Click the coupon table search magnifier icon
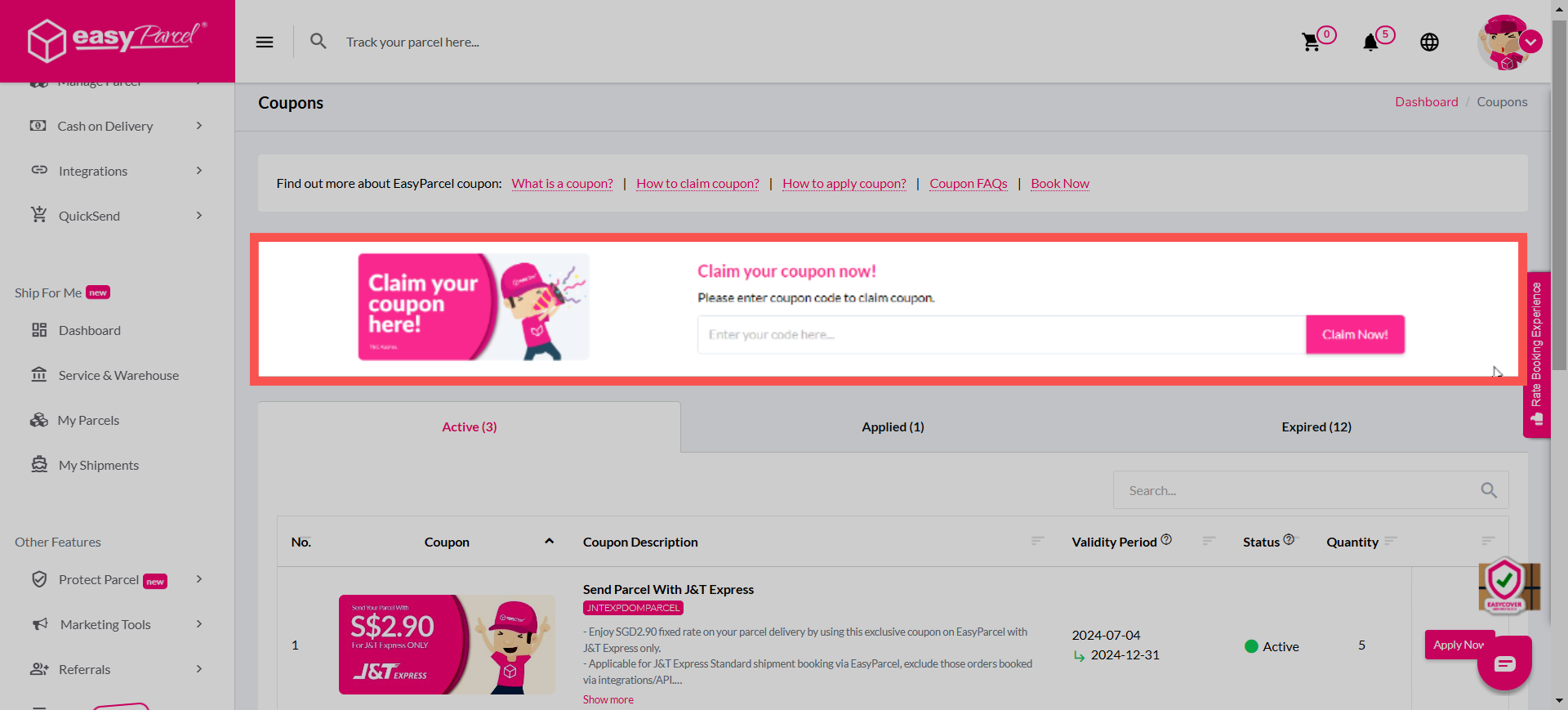 tap(1489, 490)
